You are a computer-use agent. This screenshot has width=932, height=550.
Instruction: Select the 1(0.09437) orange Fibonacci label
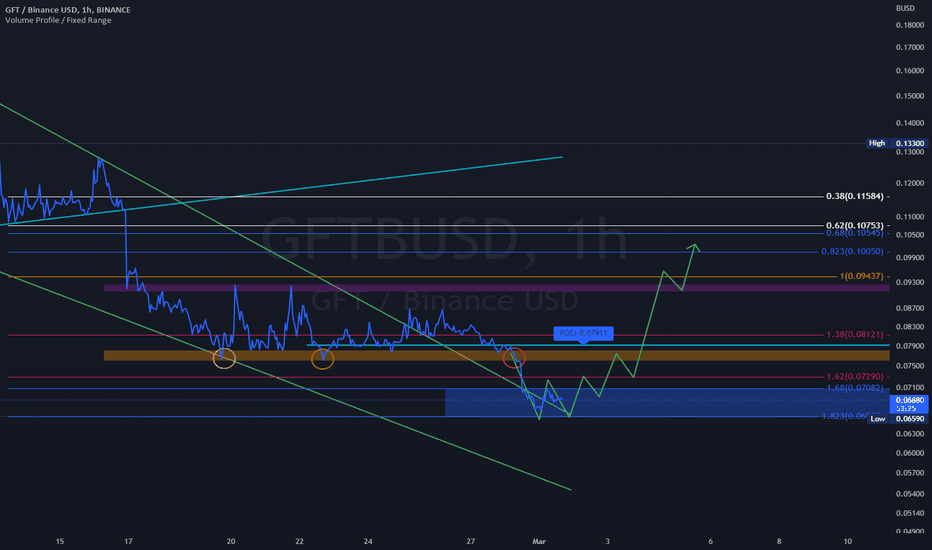click(x=861, y=276)
